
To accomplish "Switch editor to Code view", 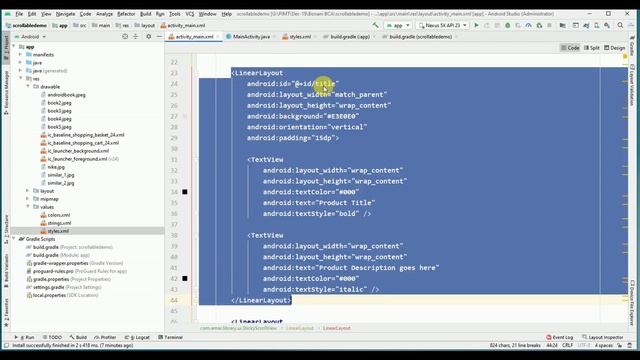I will coord(570,48).
